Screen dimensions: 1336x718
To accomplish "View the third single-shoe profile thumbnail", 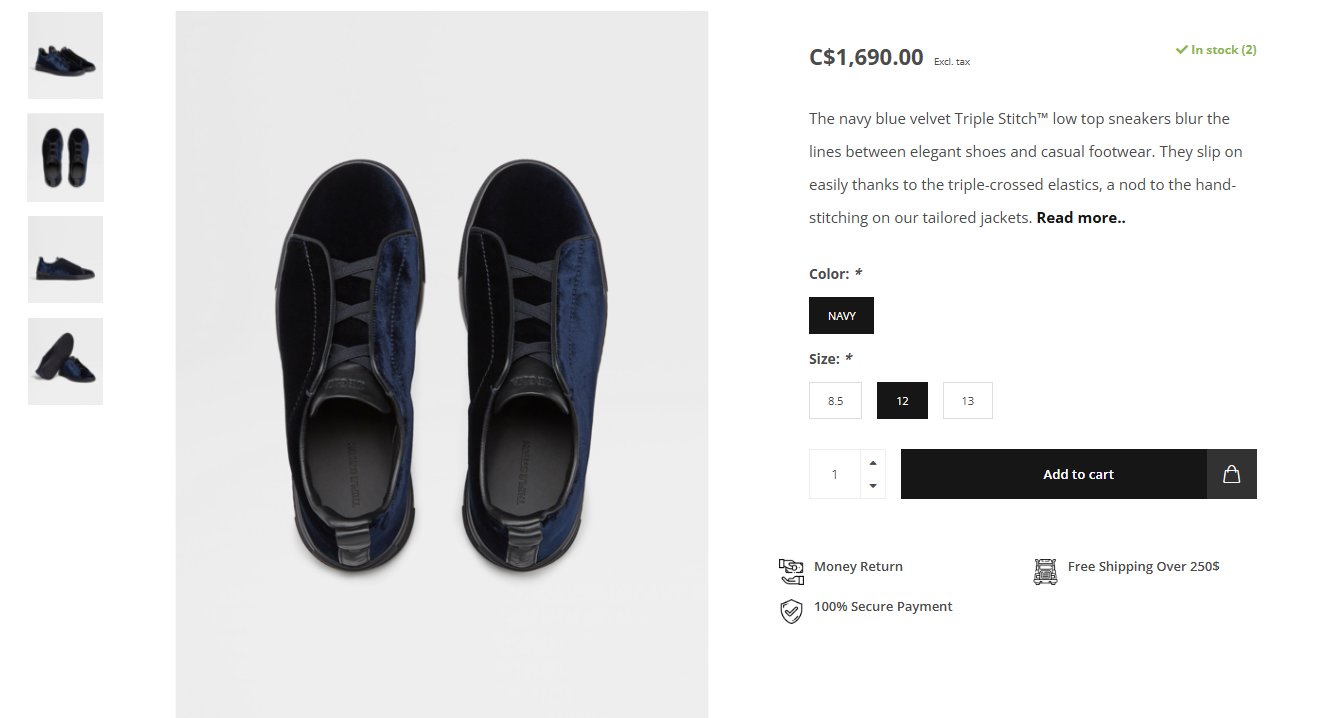I will tap(65, 260).
